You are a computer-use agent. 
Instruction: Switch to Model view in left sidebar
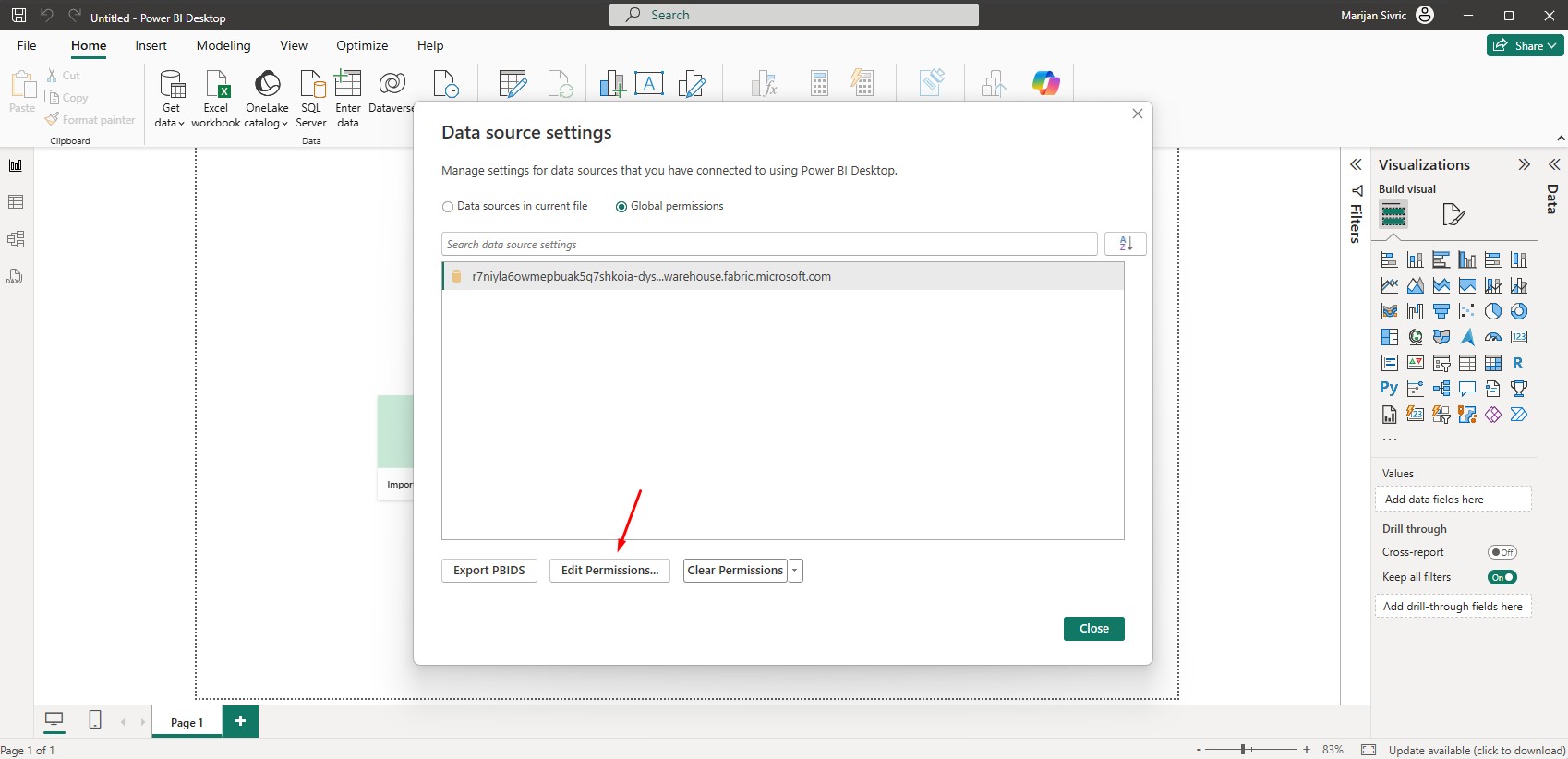16,239
